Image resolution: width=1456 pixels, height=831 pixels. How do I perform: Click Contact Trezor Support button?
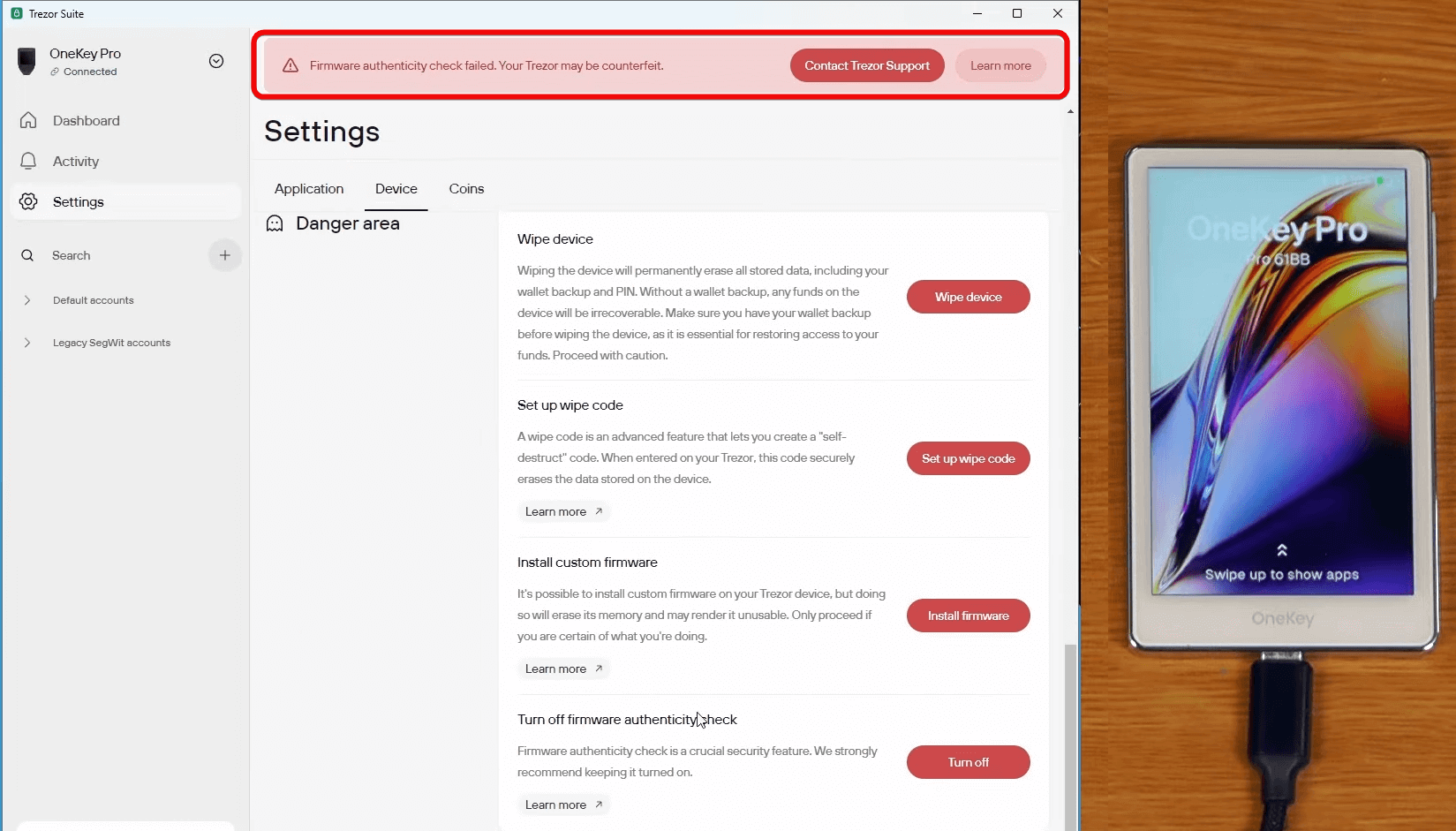click(866, 65)
